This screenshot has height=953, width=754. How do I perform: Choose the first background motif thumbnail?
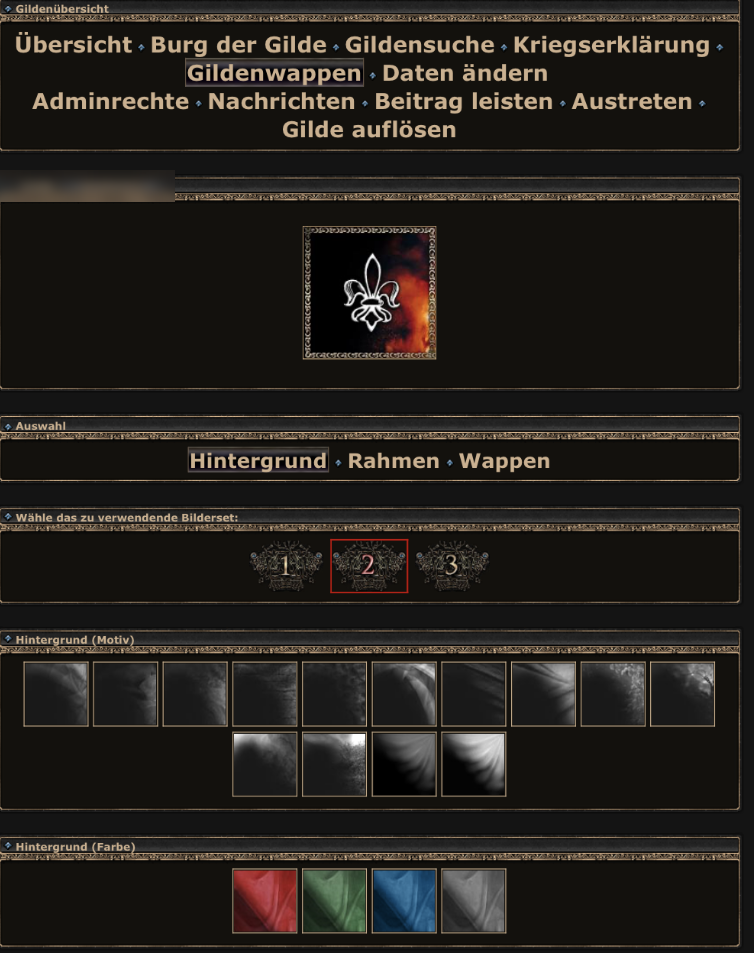pos(56,694)
